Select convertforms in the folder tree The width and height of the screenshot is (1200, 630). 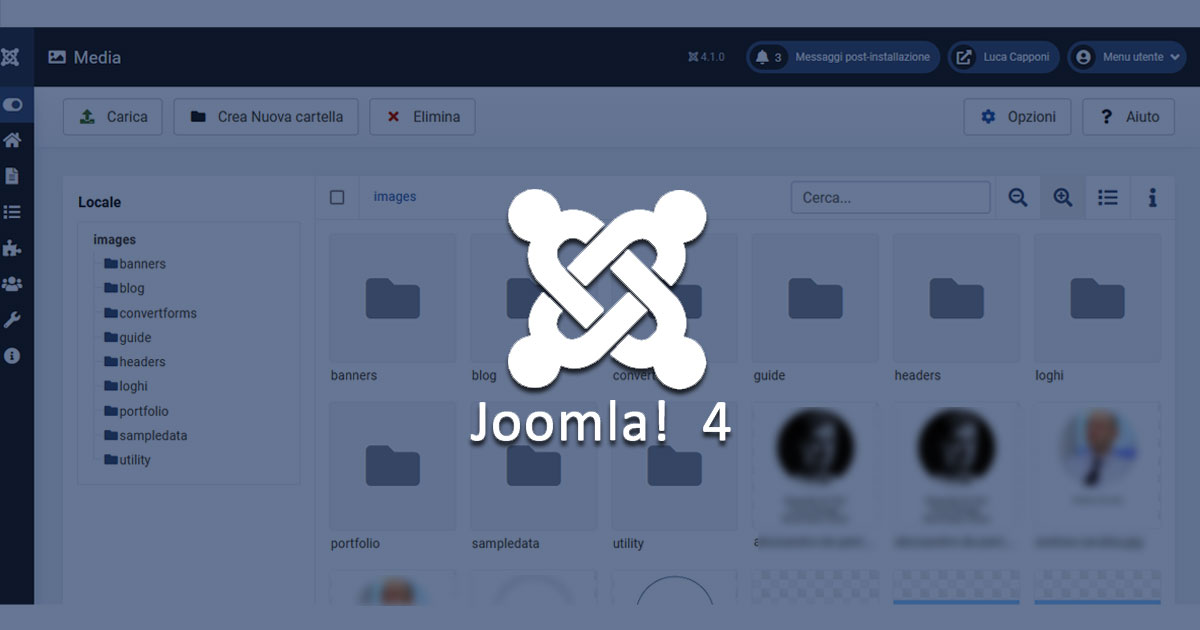point(150,313)
